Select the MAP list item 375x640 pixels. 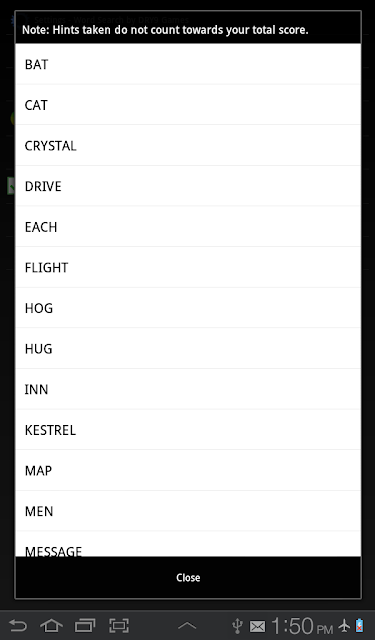[188, 470]
